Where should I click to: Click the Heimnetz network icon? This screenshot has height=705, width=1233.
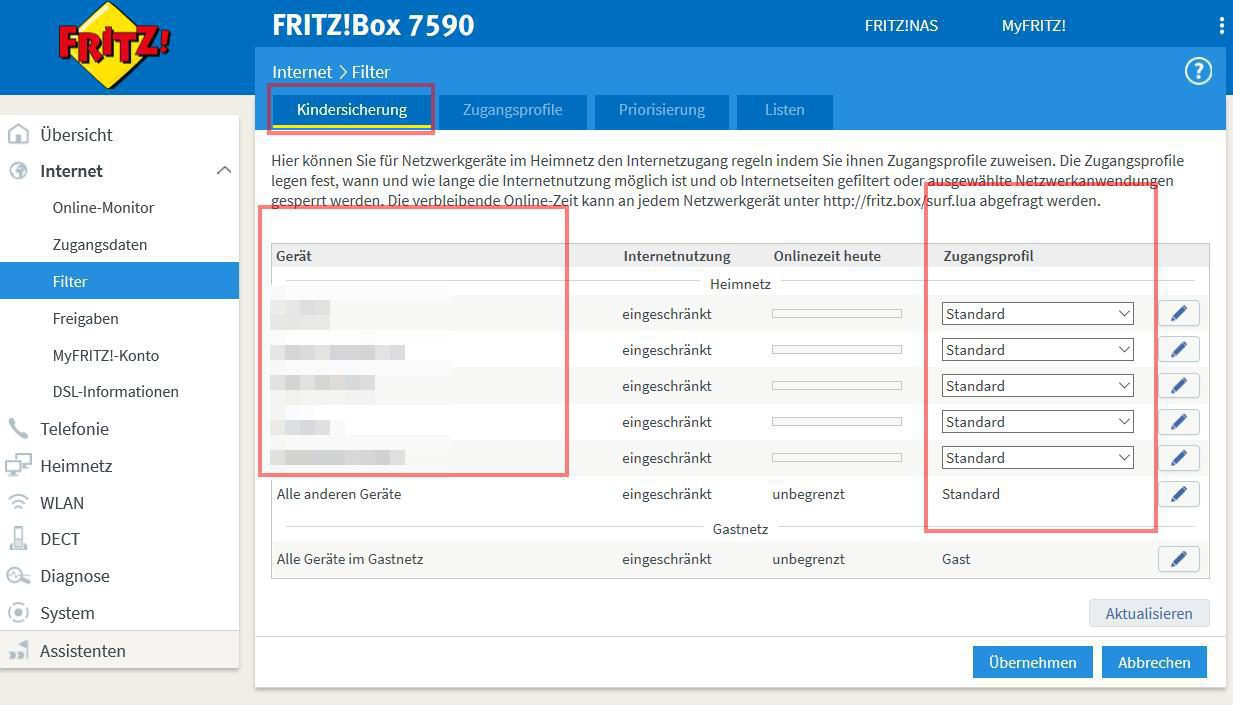click(18, 465)
